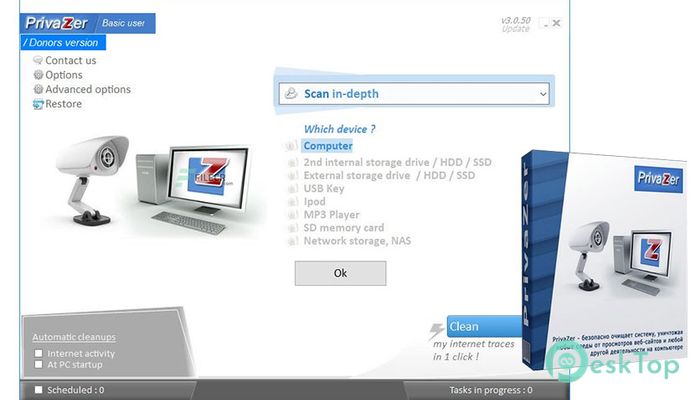Open the Automatic cleanups link
The width and height of the screenshot is (700, 400).
(74, 337)
